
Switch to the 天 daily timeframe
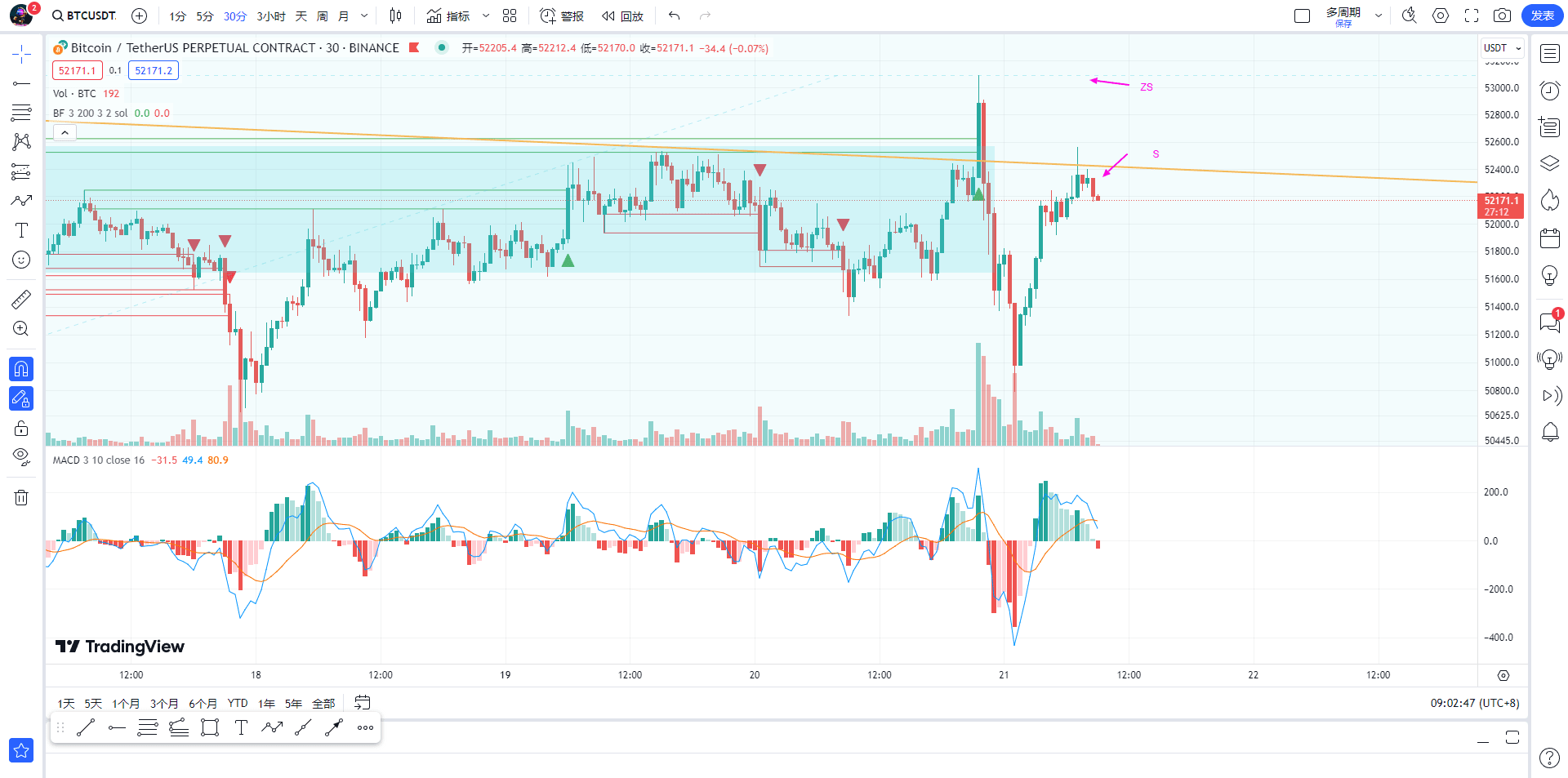(301, 16)
